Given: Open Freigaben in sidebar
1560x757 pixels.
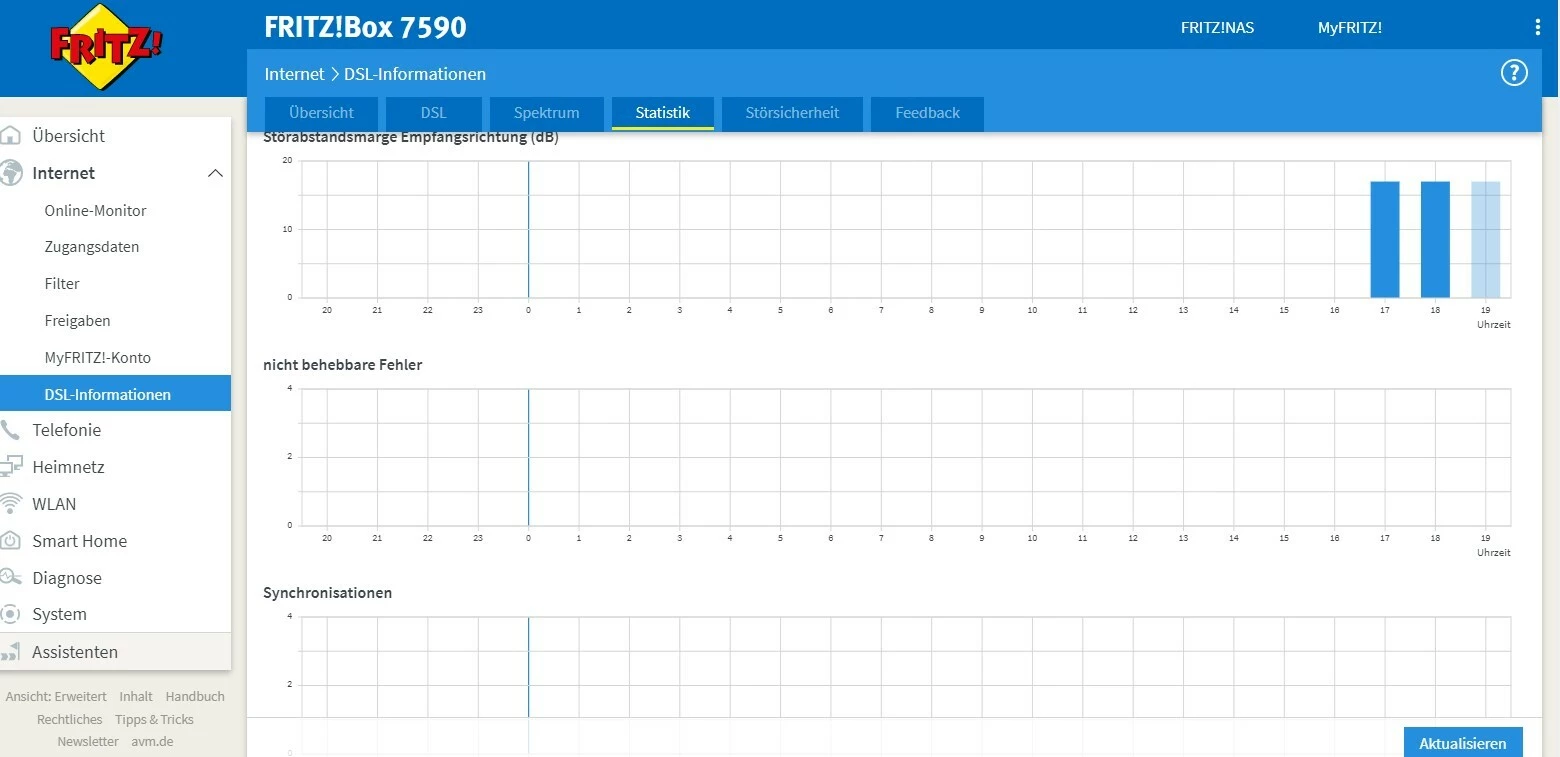Looking at the screenshot, I should pos(77,321).
